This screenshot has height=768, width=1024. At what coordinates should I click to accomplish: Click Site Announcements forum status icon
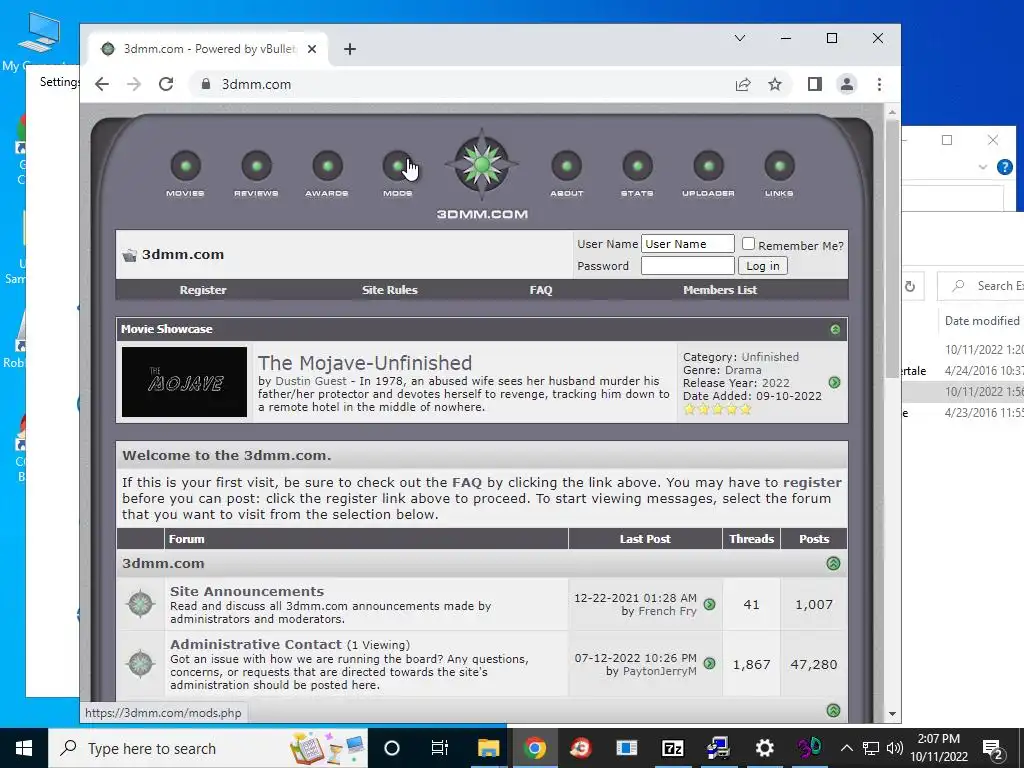coord(140,604)
